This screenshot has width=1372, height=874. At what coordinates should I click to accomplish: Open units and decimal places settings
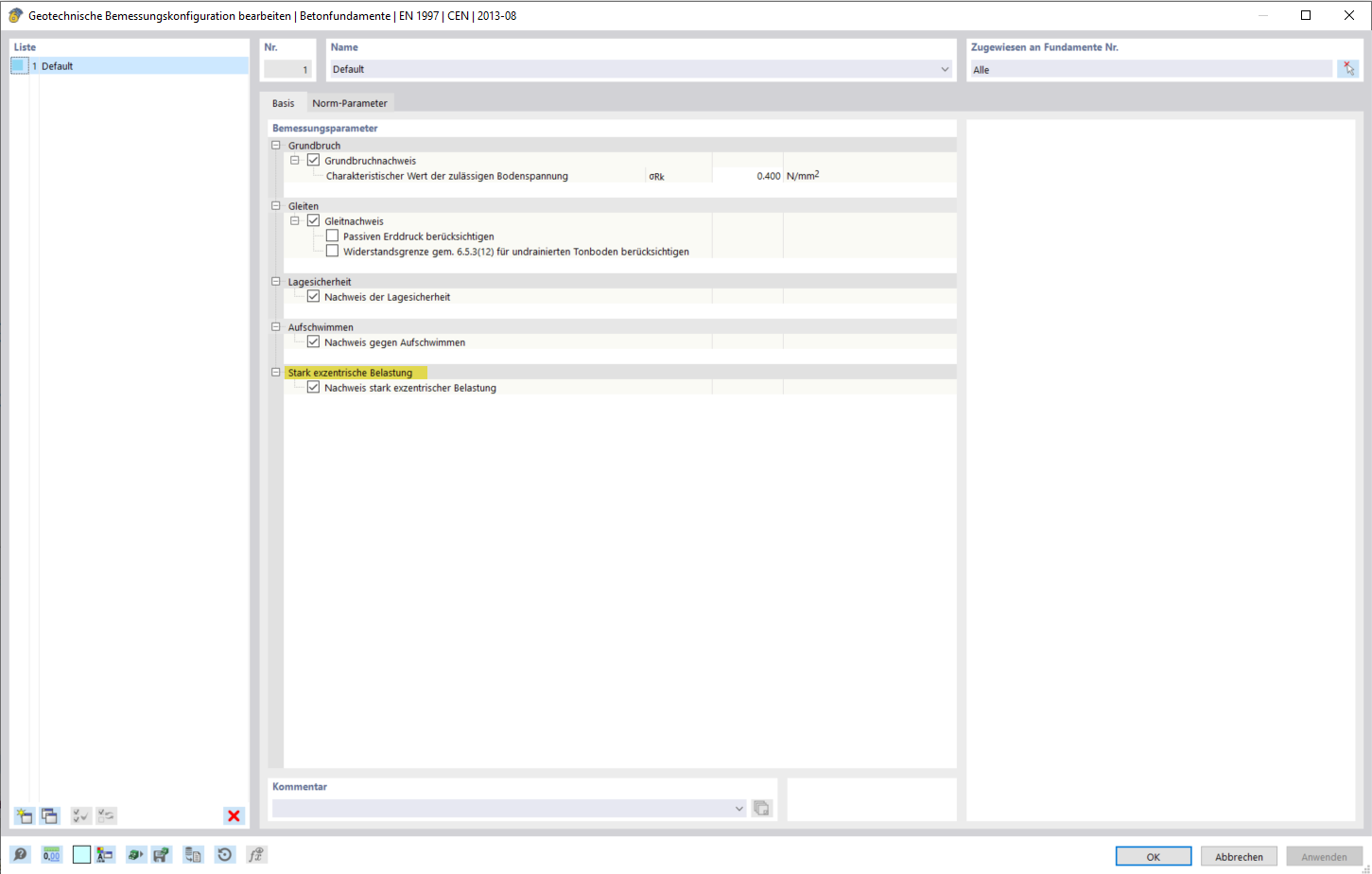[x=51, y=855]
